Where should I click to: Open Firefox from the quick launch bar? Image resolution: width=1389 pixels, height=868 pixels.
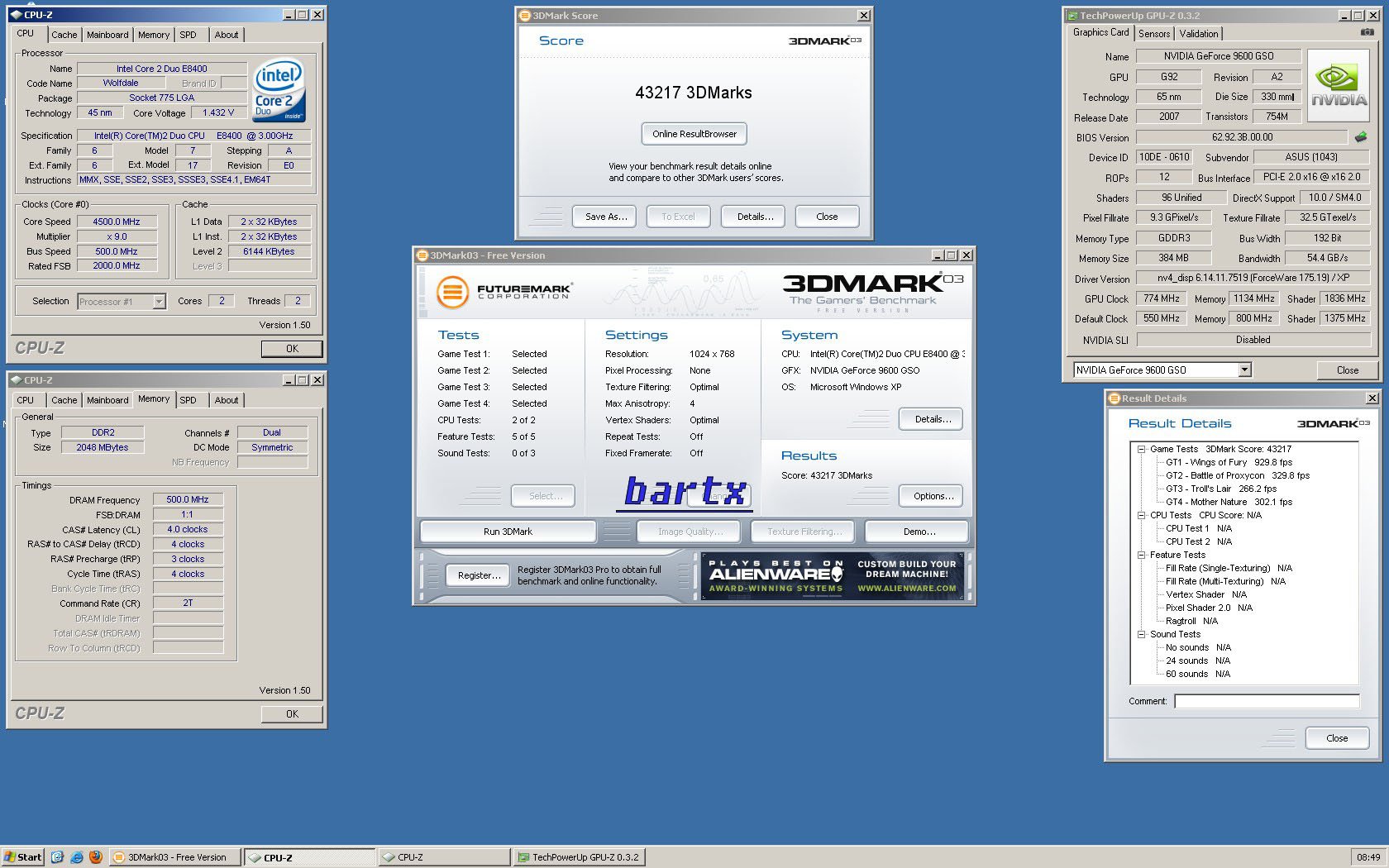click(x=96, y=857)
